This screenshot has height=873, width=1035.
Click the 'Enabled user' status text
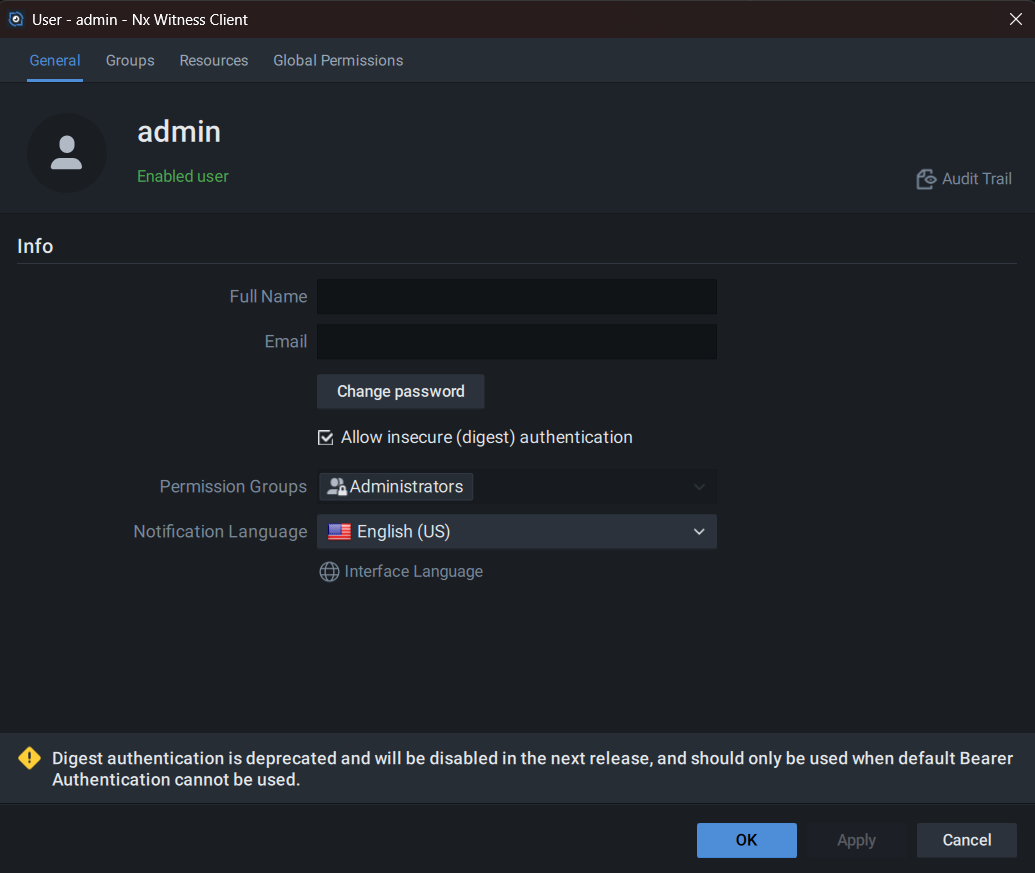point(183,176)
